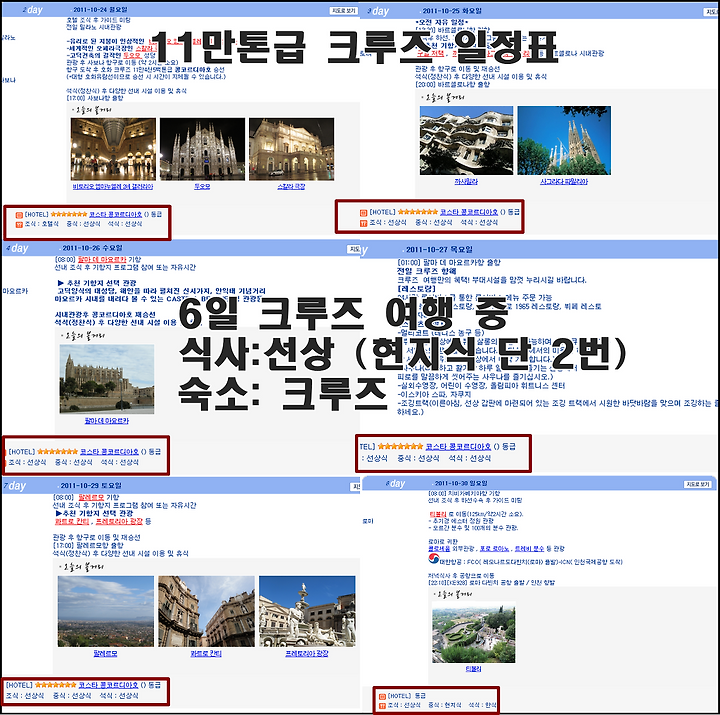Click the meal icon in the 2011-10-25 panel
Viewport: 720px width, 715px height.
tap(363, 223)
